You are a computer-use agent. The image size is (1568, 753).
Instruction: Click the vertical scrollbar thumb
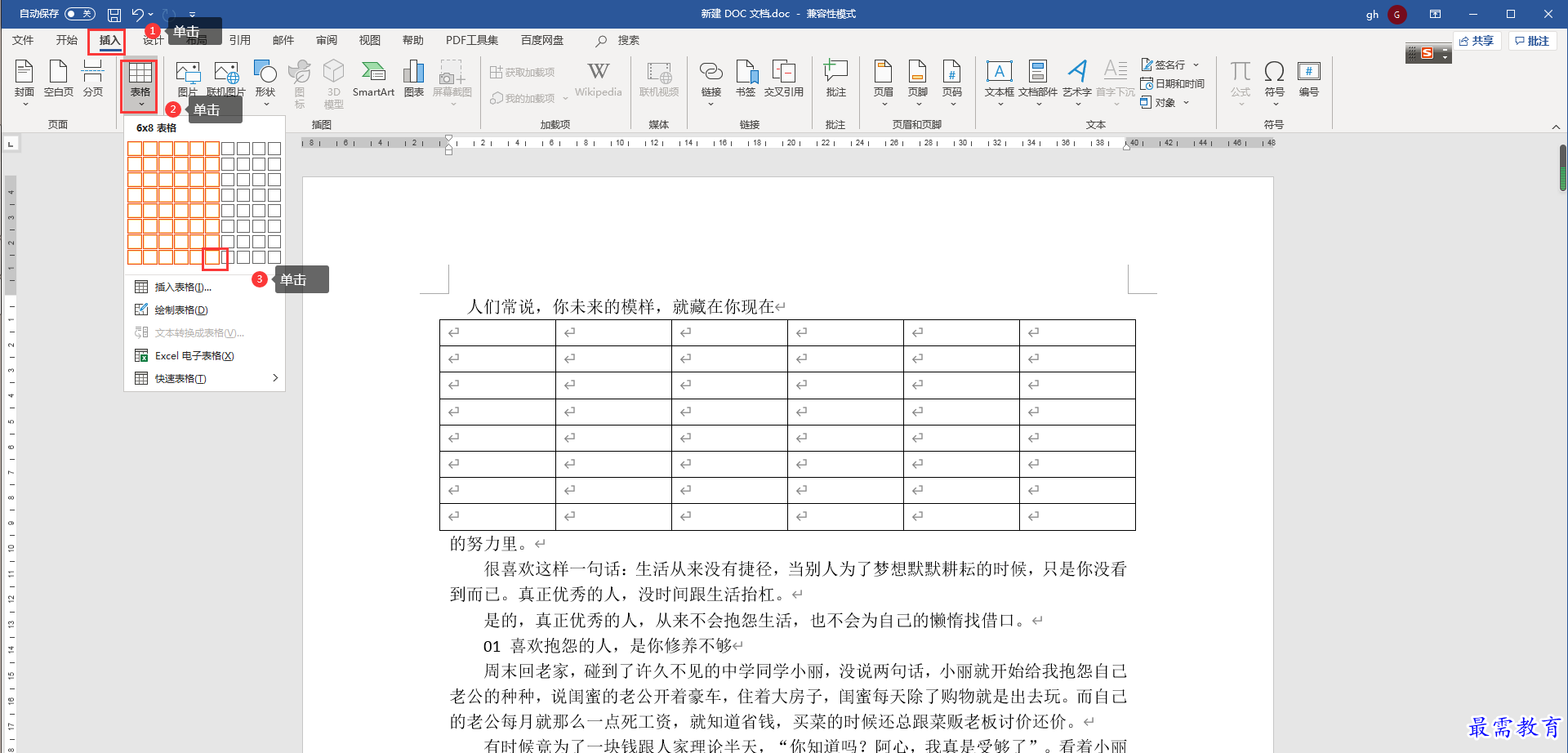[x=1562, y=167]
